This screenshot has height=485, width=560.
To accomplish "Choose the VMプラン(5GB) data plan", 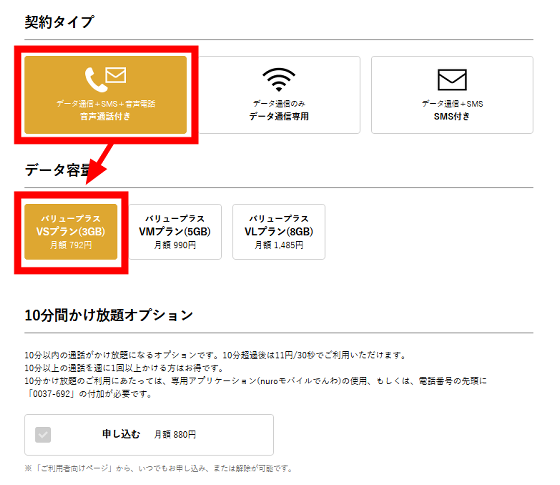I will click(x=175, y=232).
